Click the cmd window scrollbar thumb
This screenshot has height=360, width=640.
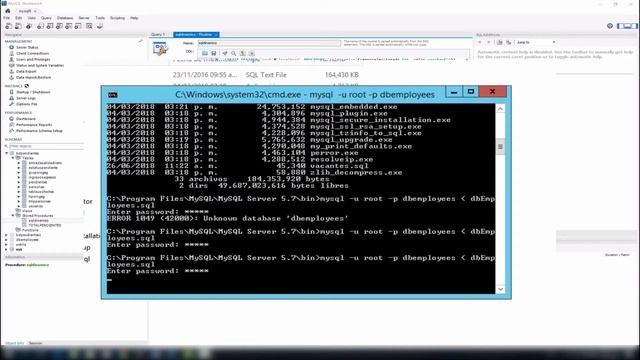tap(500, 147)
